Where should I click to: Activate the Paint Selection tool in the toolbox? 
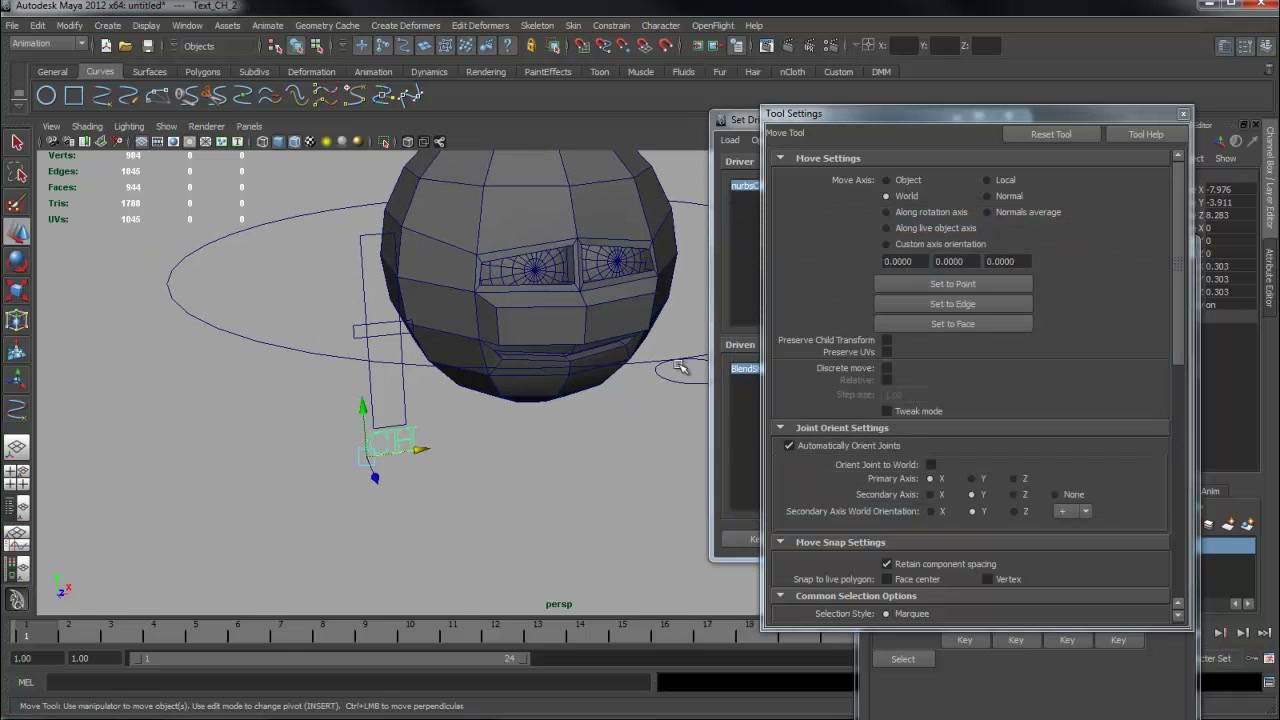tap(17, 203)
